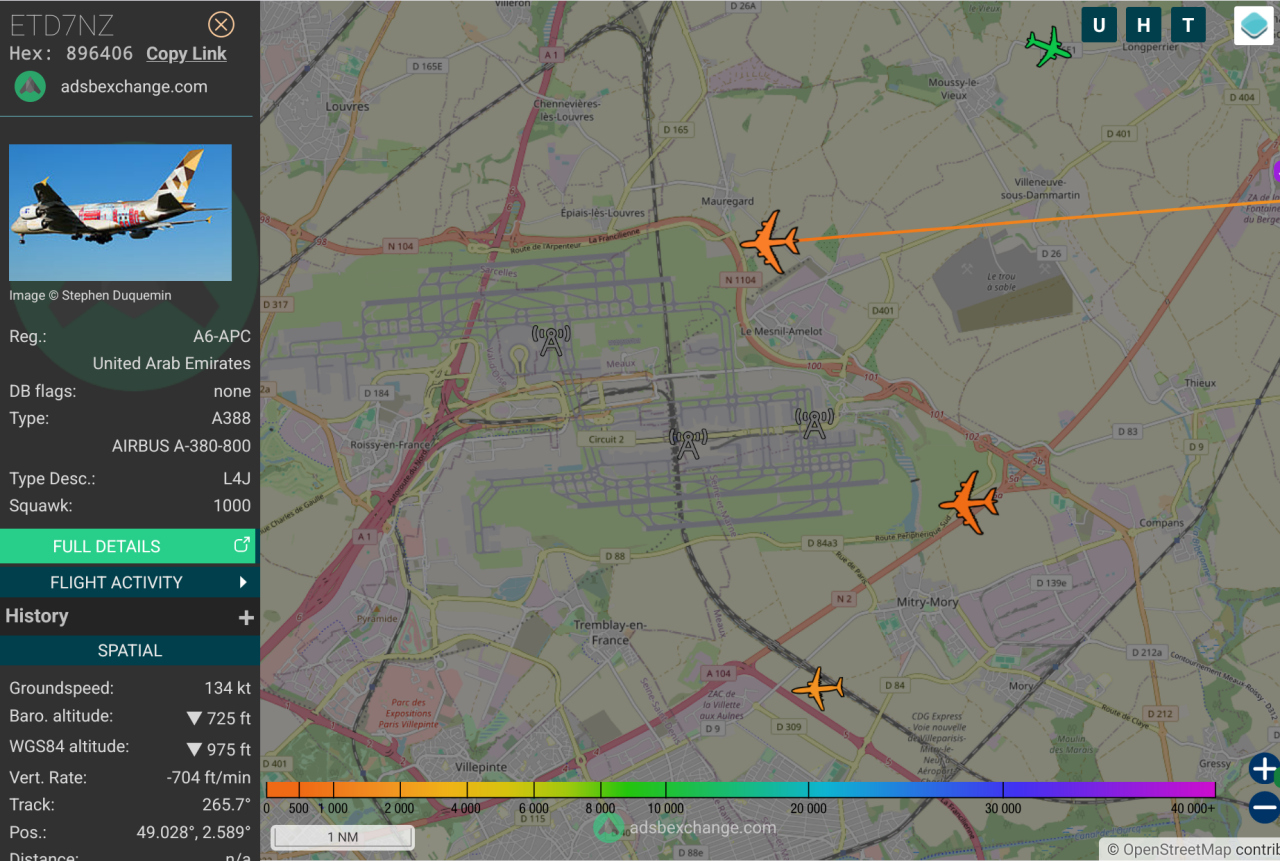Screen dimensions: 1280x861
Task: Zoom in using the plus button
Action: 1264,769
